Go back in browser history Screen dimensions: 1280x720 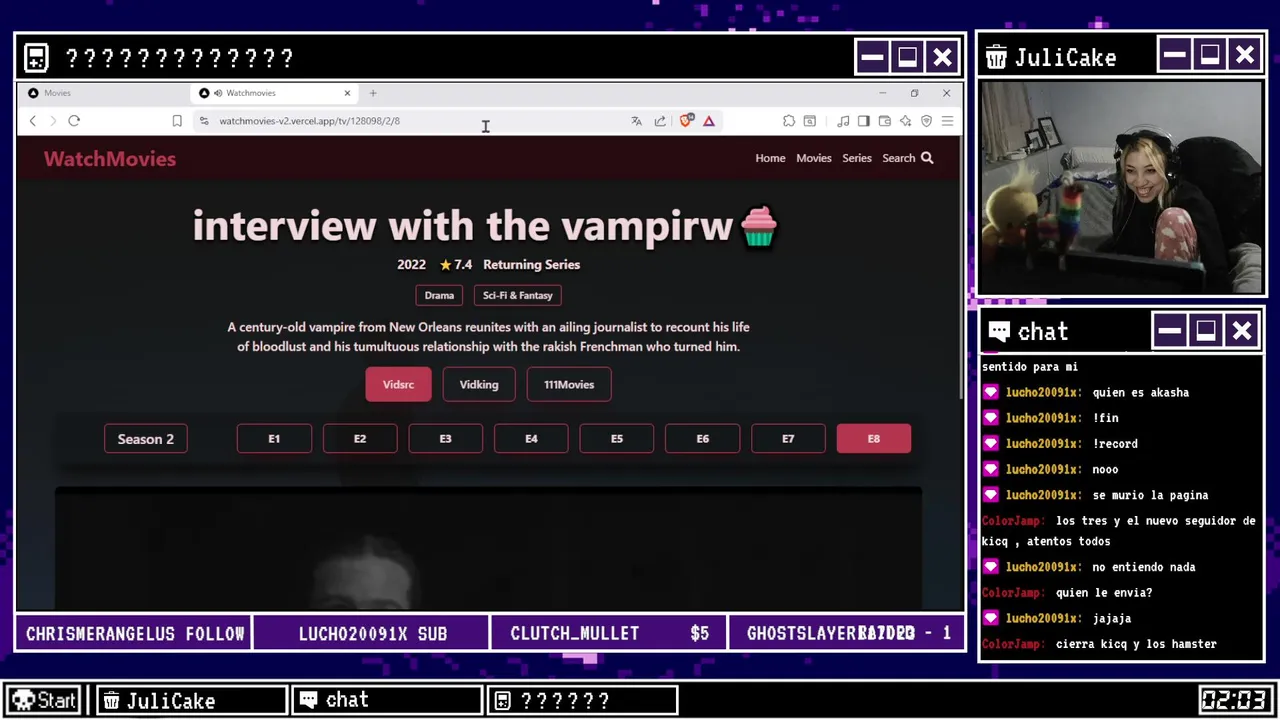tap(32, 121)
